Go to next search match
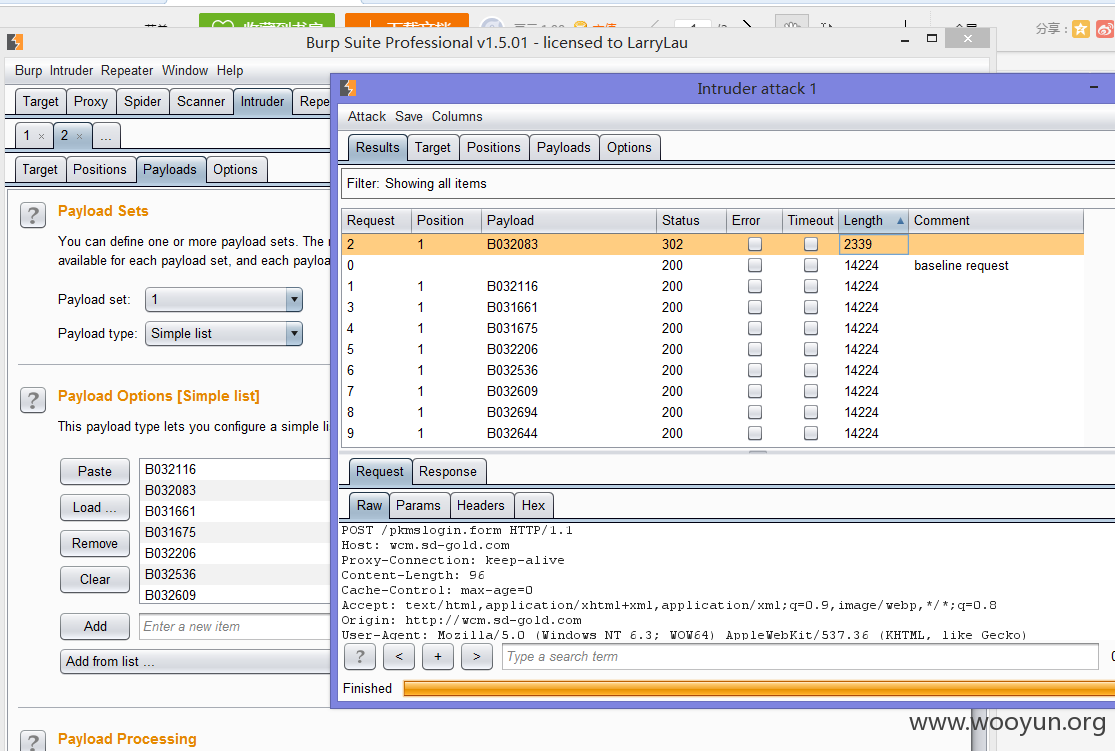 [x=476, y=656]
